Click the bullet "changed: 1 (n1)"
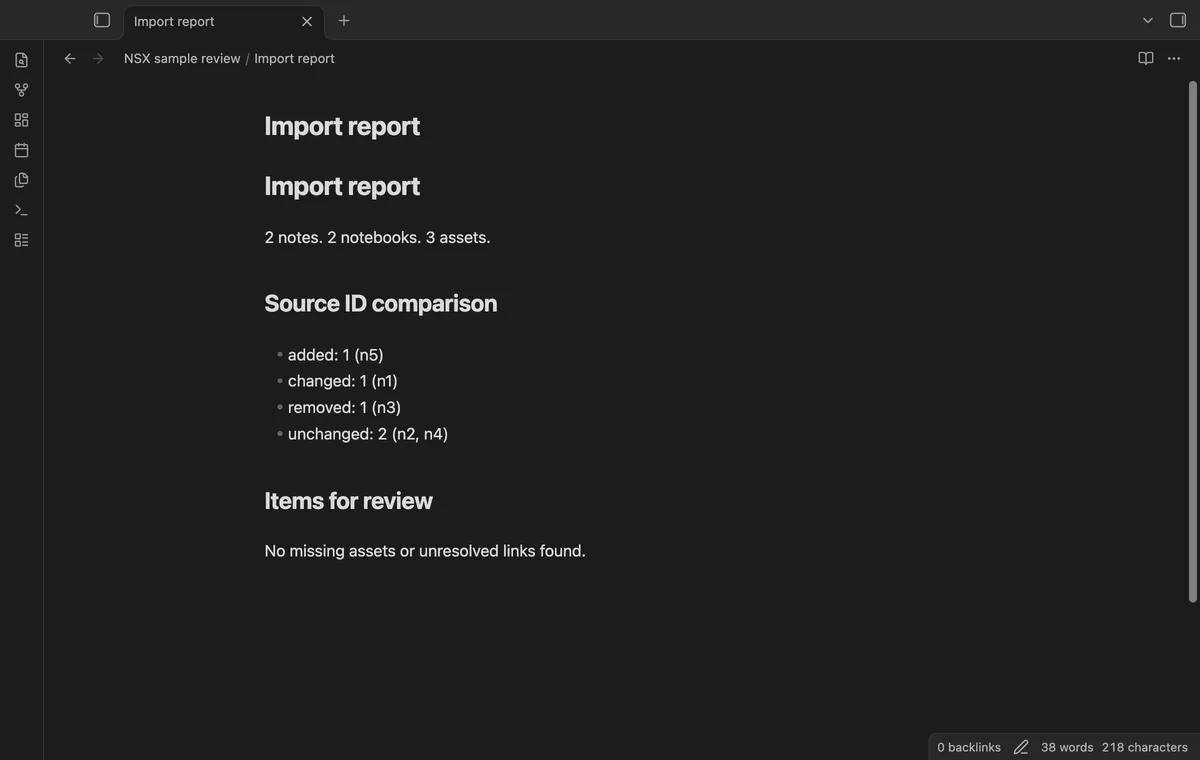This screenshot has width=1200, height=760. tap(343, 381)
